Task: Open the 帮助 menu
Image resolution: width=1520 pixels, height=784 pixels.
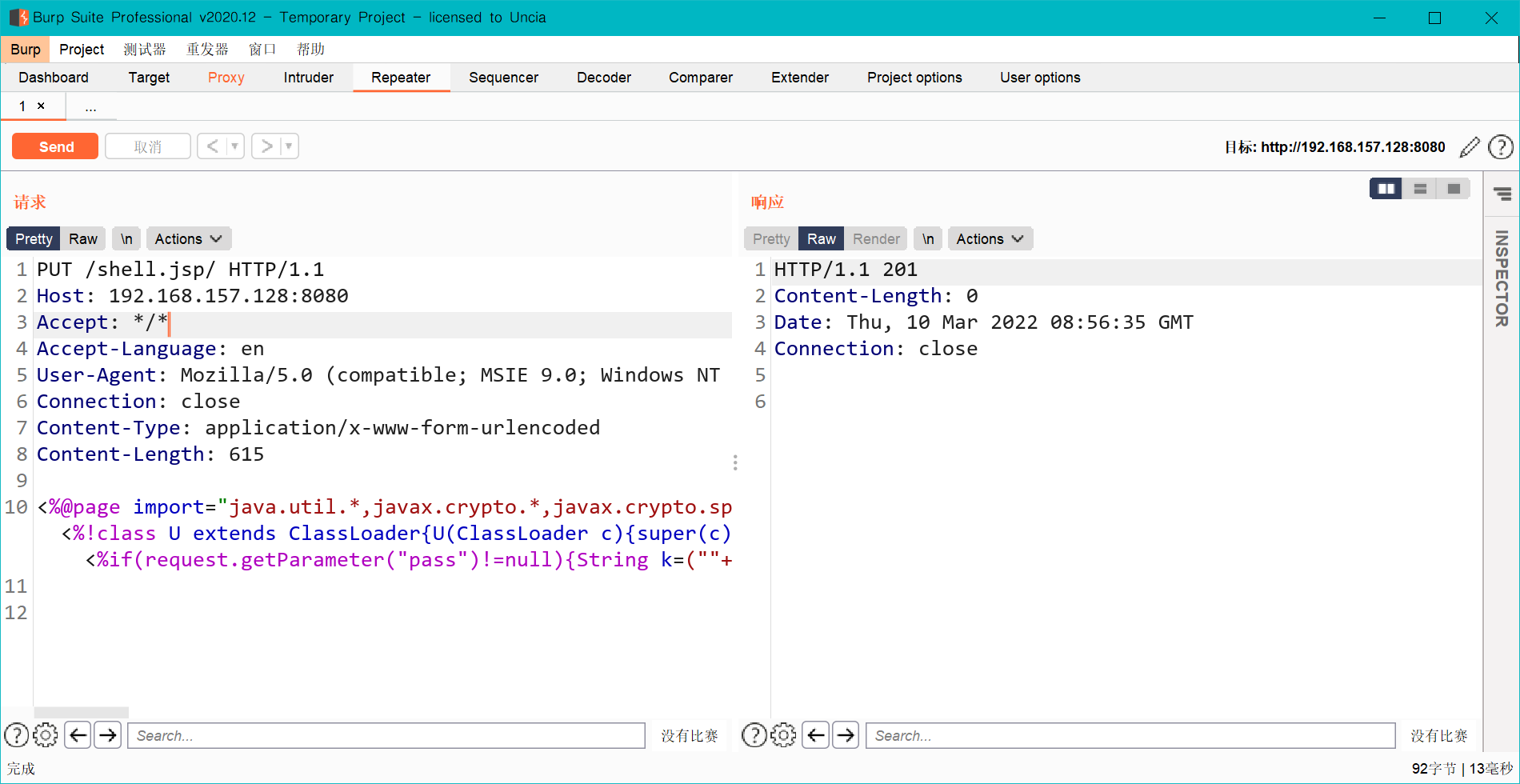Action: [311, 50]
